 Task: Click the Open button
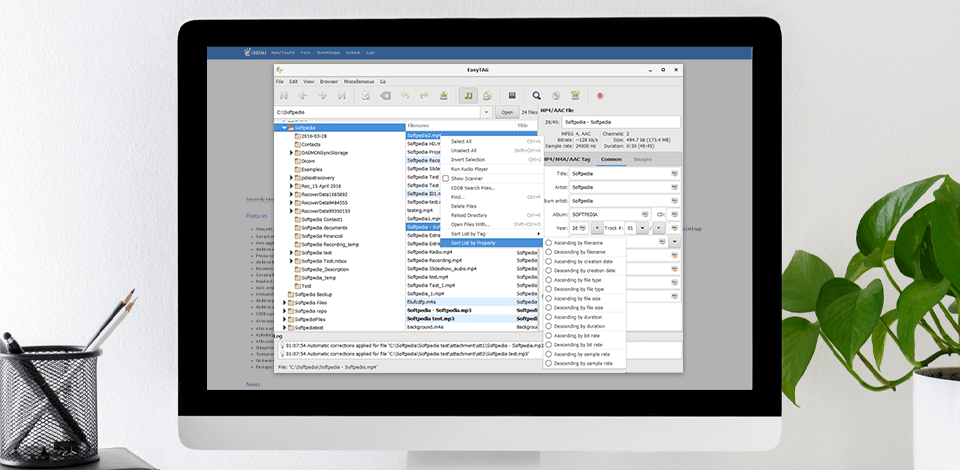coord(507,113)
